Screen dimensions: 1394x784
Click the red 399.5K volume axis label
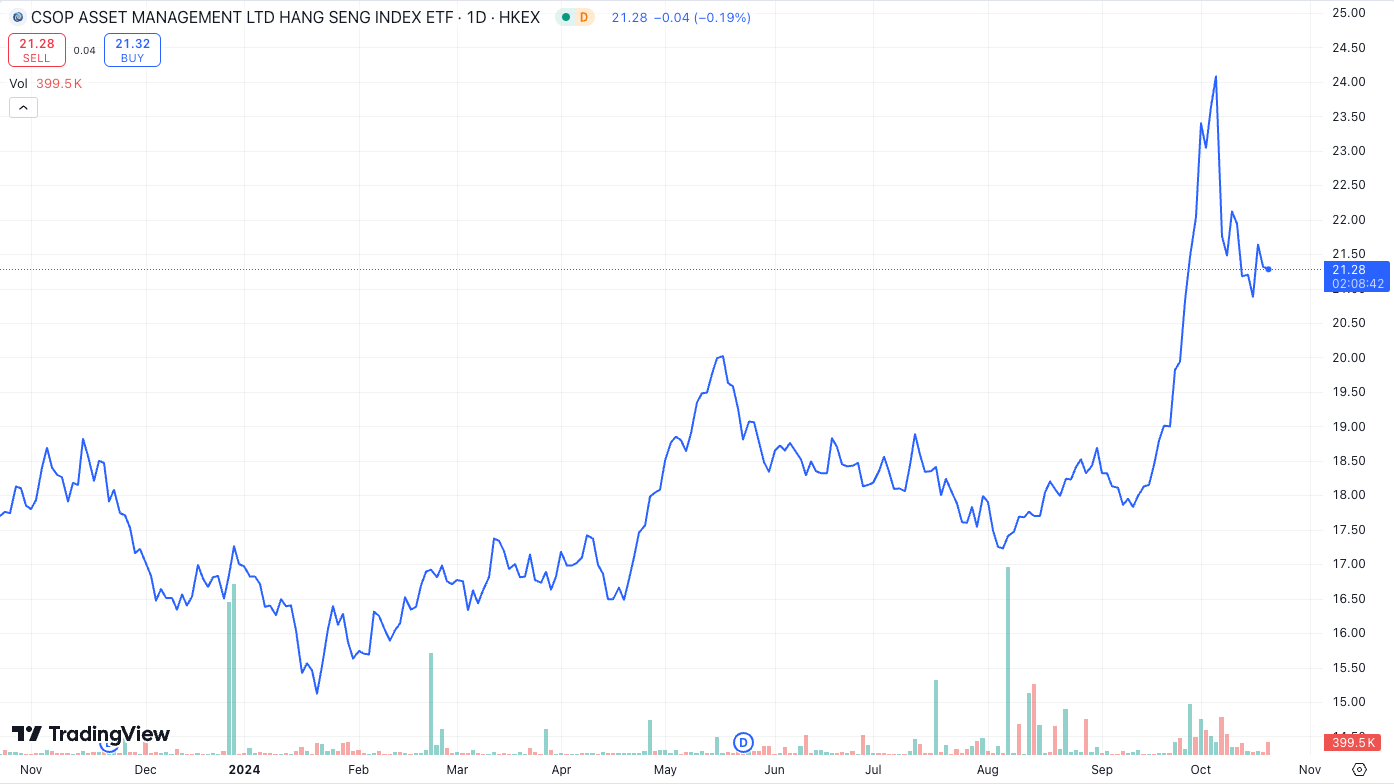coord(1352,743)
